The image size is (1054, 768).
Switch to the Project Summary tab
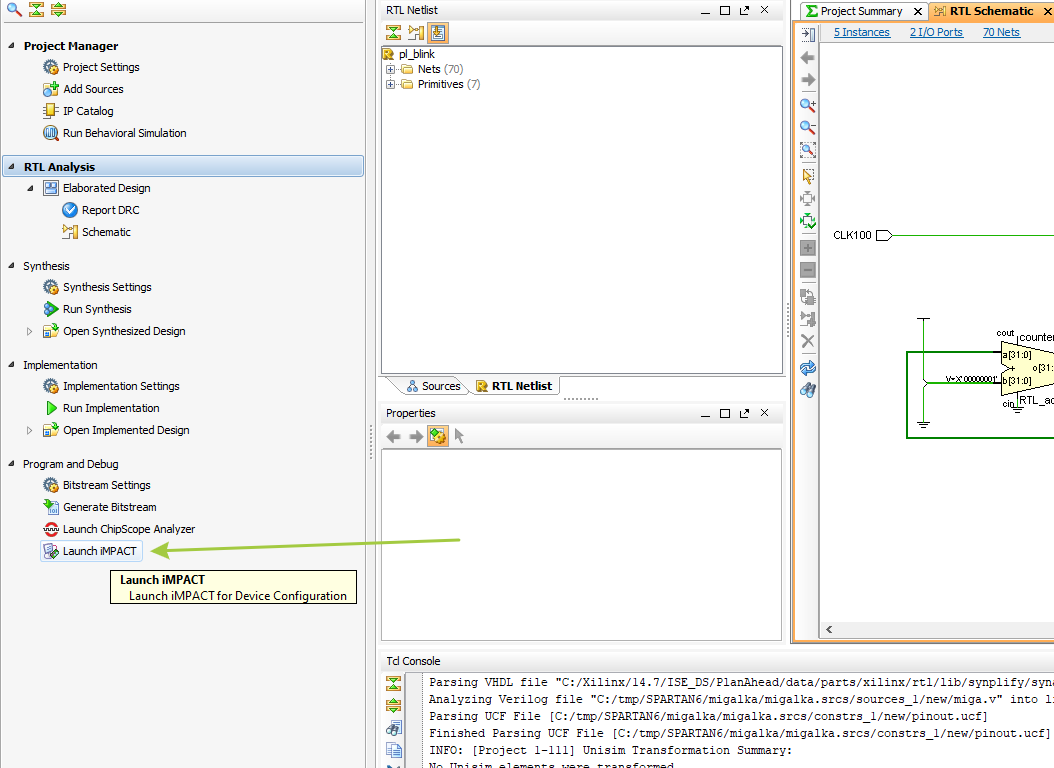coord(860,11)
